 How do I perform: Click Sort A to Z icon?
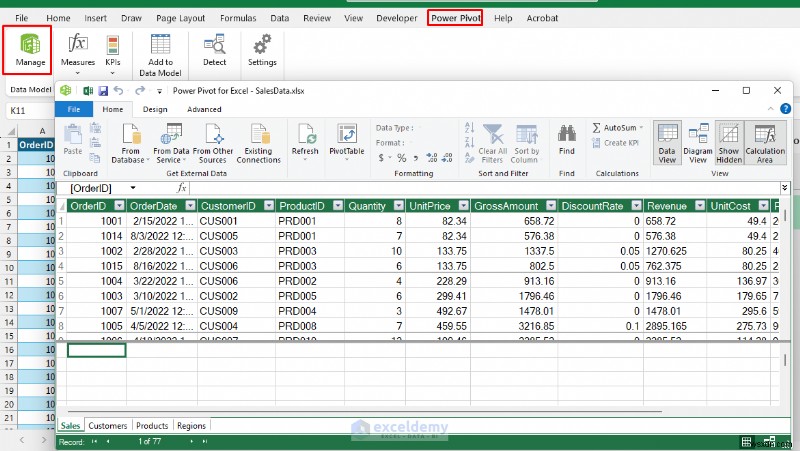(x=469, y=127)
